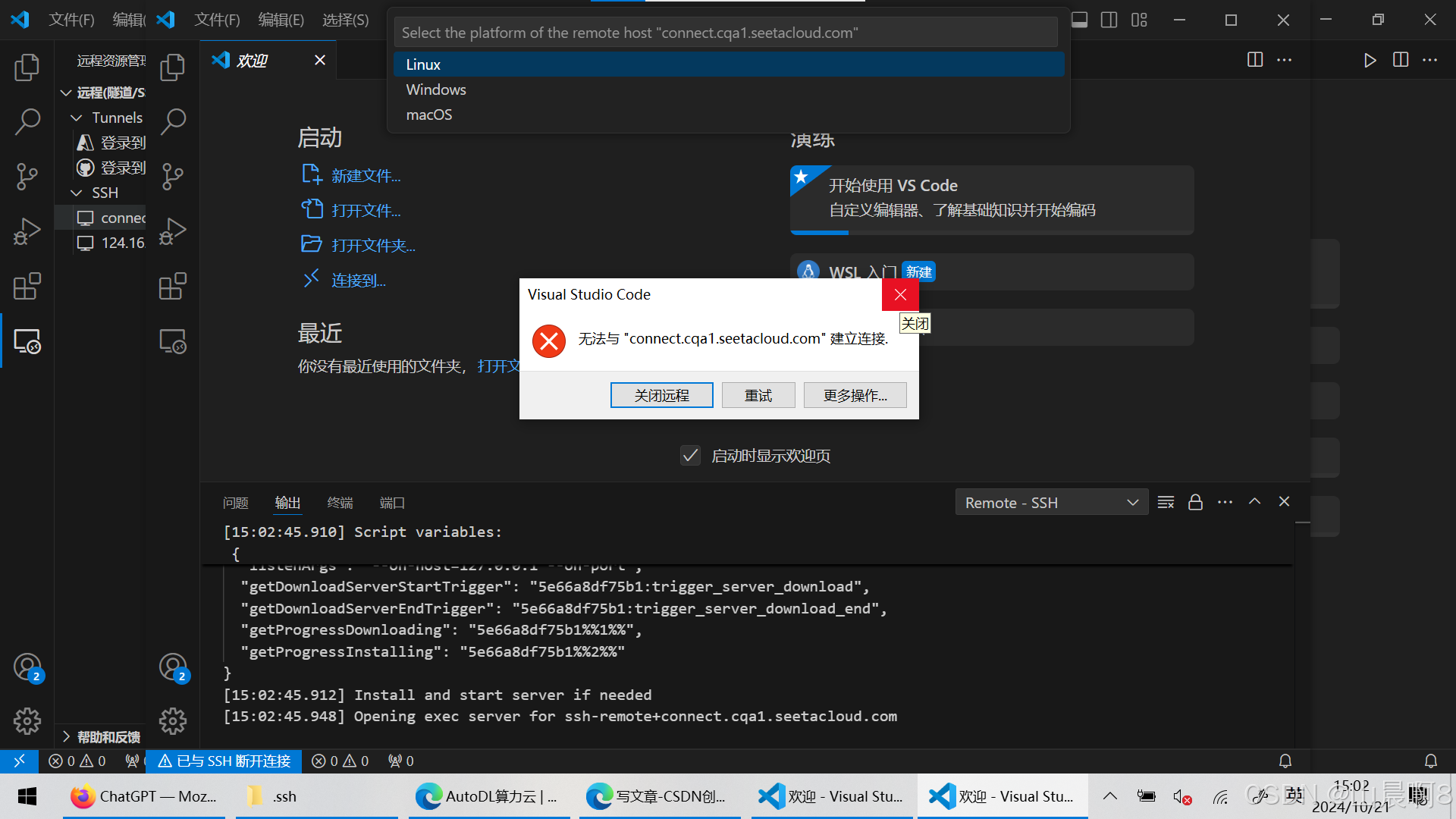Click the 打开文件夹... link

[x=373, y=246]
